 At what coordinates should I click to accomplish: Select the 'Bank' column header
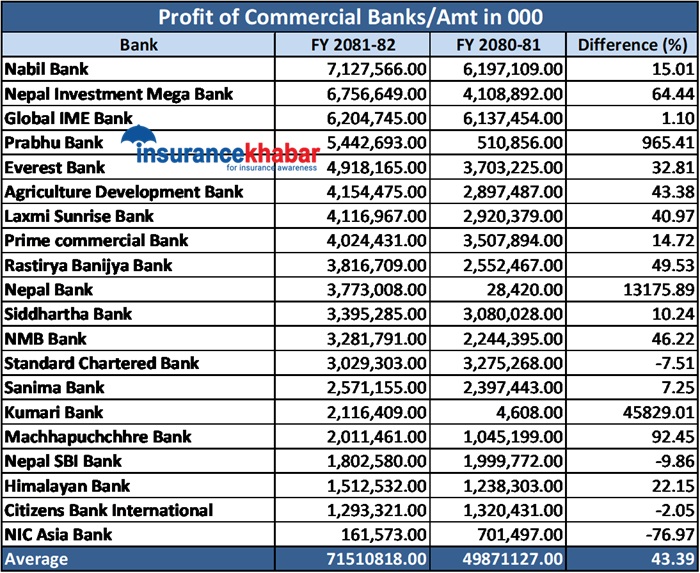[x=137, y=45]
